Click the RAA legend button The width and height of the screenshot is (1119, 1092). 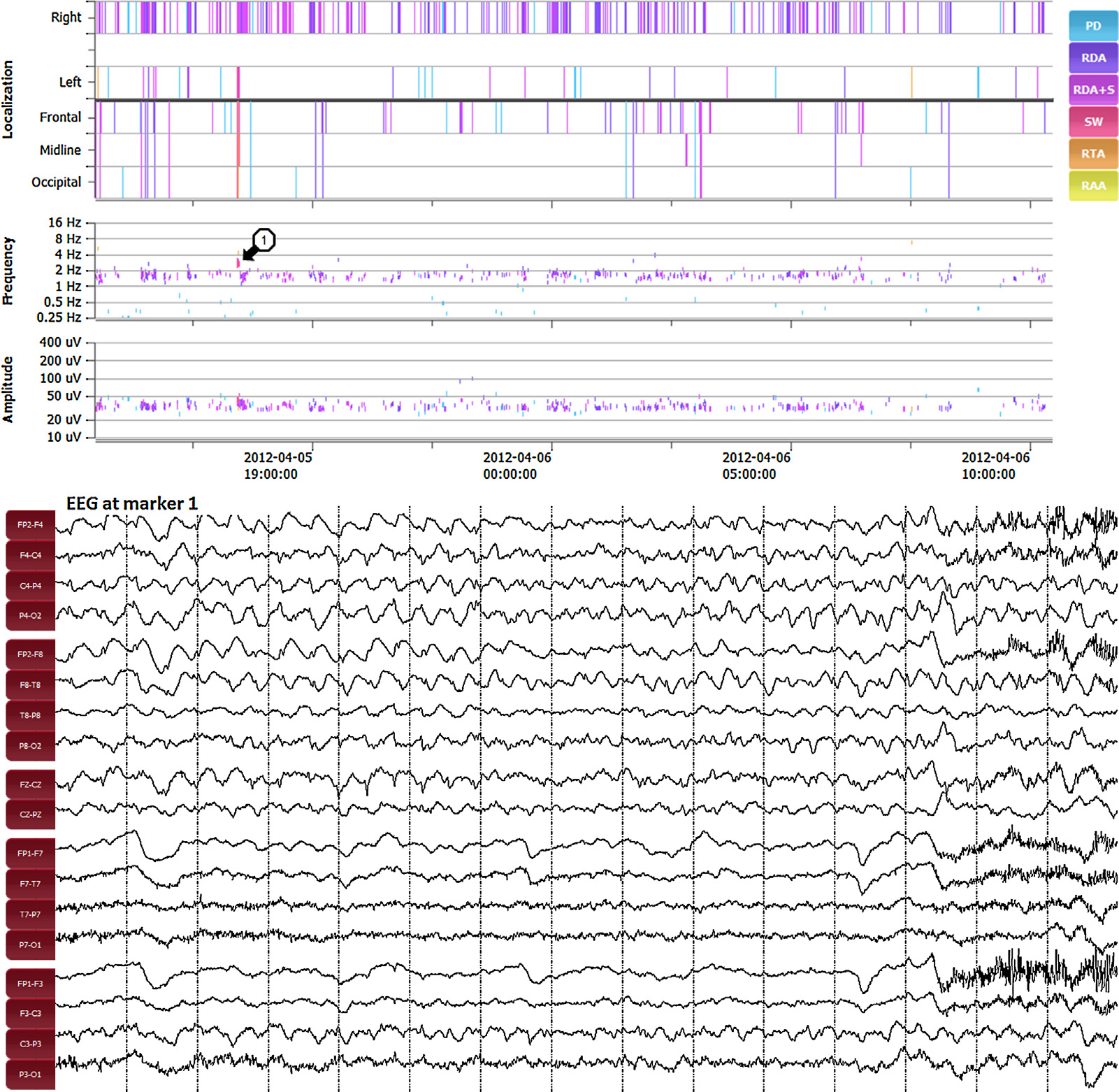coord(1092,186)
